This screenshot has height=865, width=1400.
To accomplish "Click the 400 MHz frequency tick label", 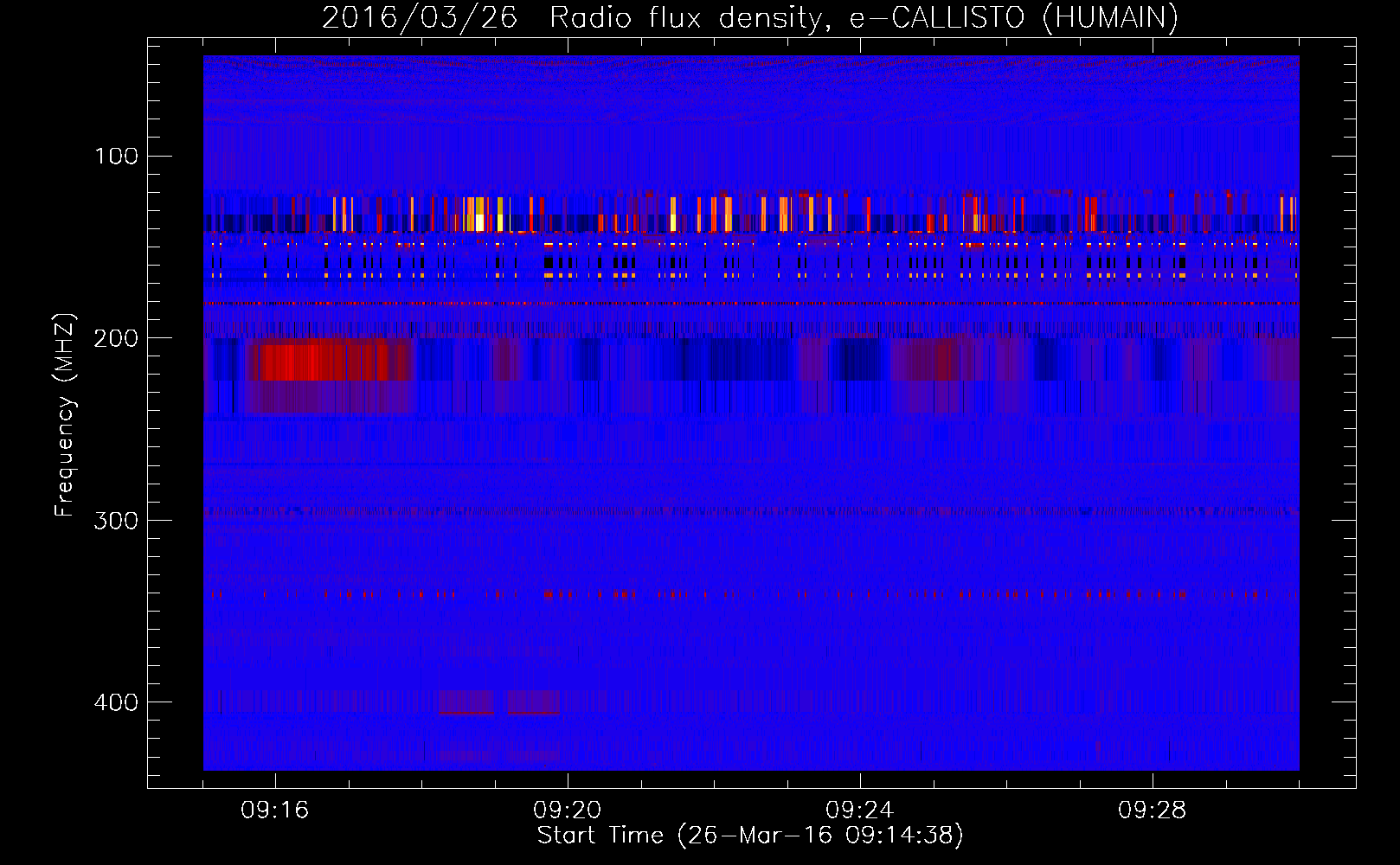I will (116, 702).
